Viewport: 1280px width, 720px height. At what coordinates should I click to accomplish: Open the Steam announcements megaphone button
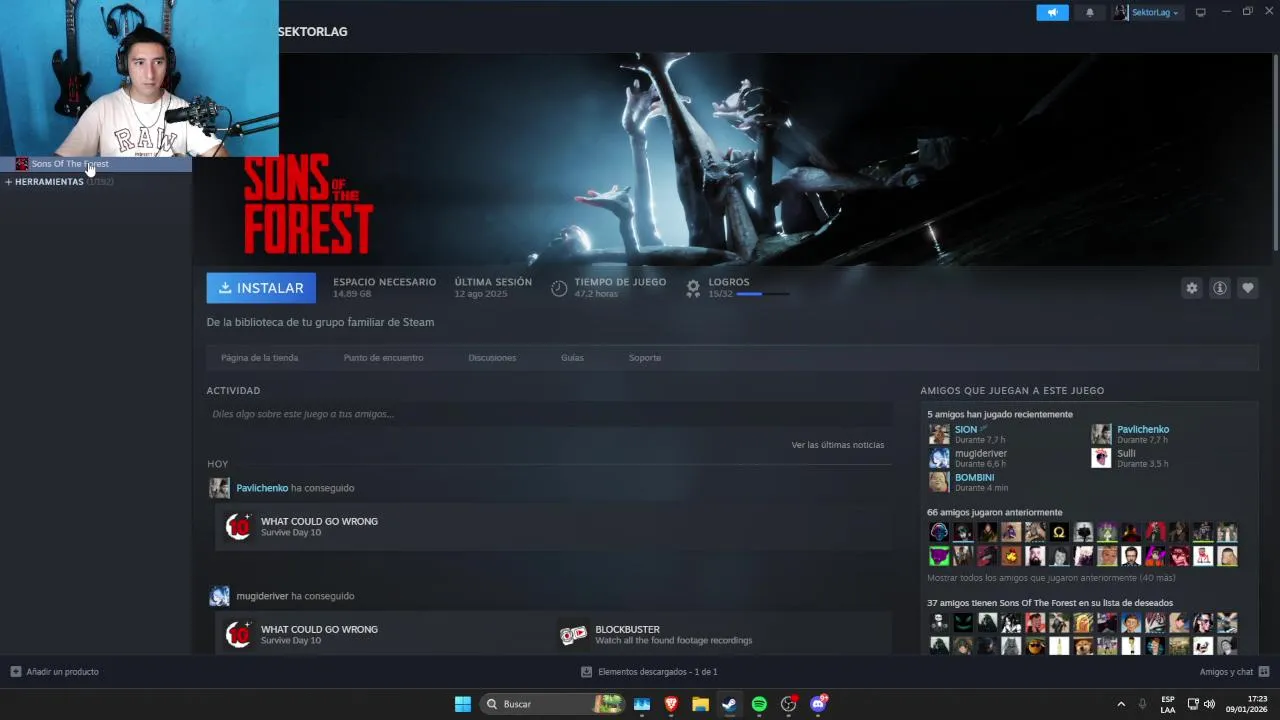click(1052, 13)
